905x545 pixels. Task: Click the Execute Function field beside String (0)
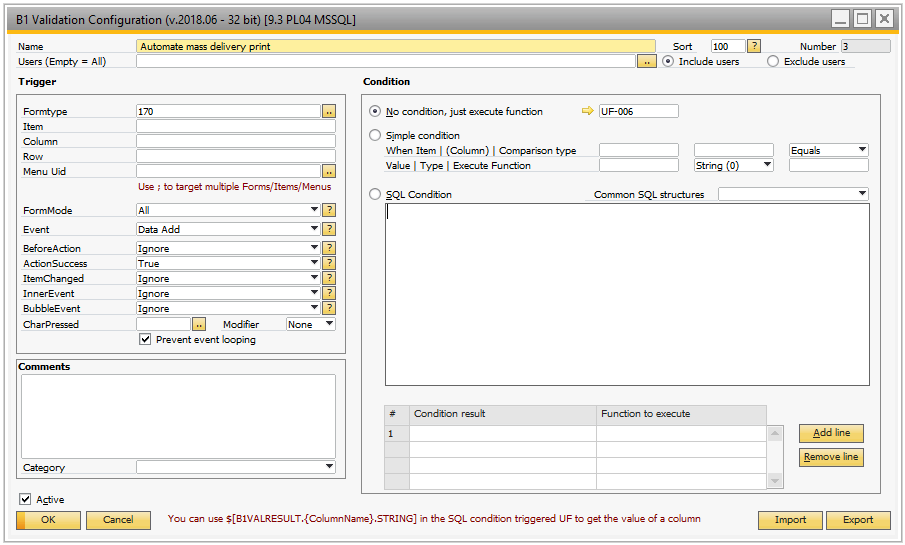click(x=828, y=165)
